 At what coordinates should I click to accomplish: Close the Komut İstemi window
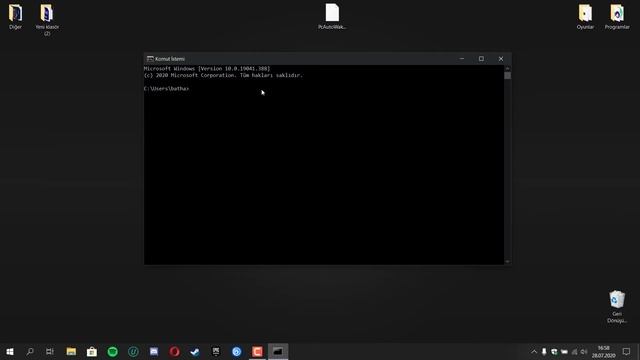coord(501,59)
